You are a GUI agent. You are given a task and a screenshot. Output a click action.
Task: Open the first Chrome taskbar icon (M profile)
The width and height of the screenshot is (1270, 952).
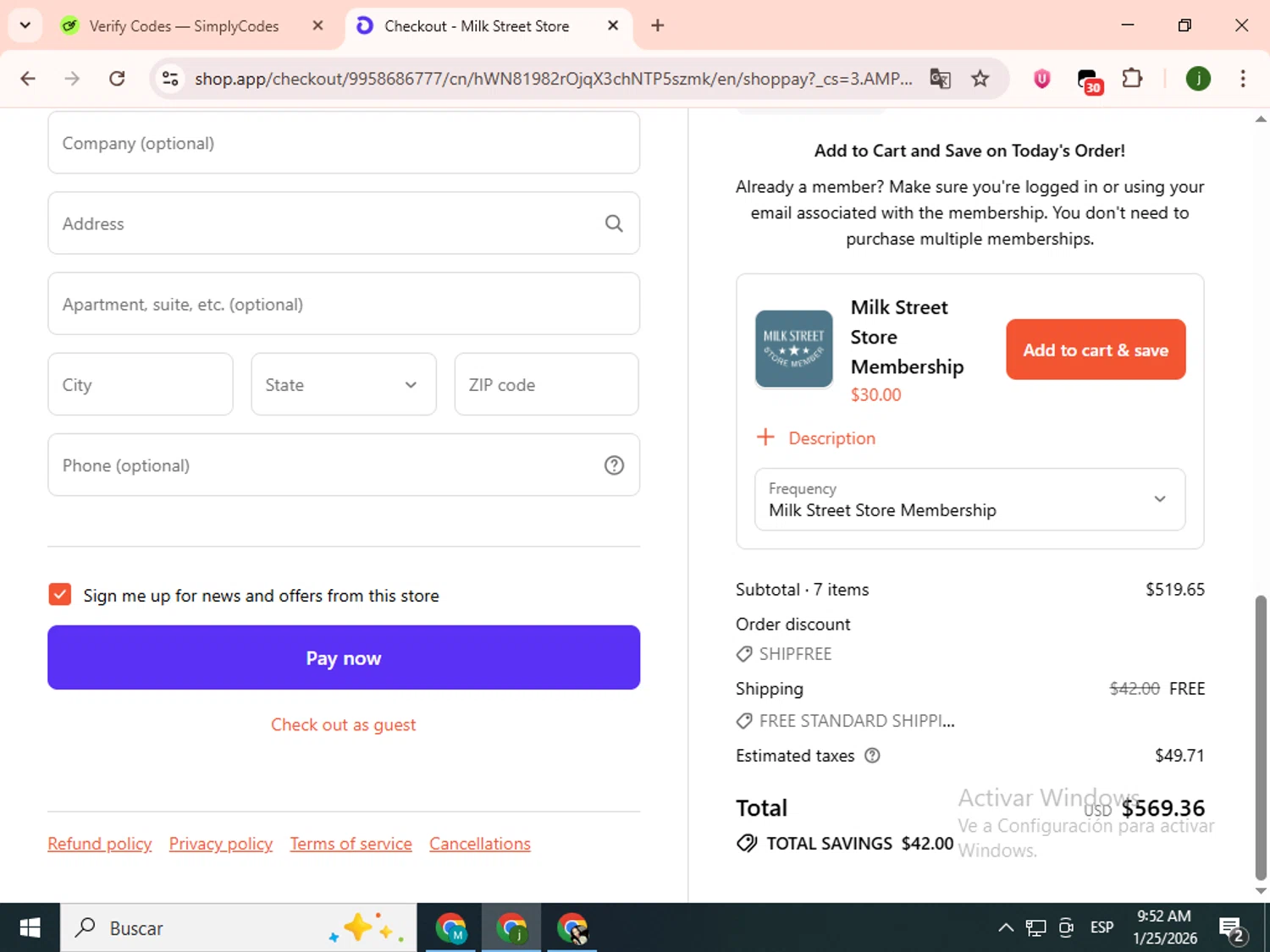tap(451, 928)
